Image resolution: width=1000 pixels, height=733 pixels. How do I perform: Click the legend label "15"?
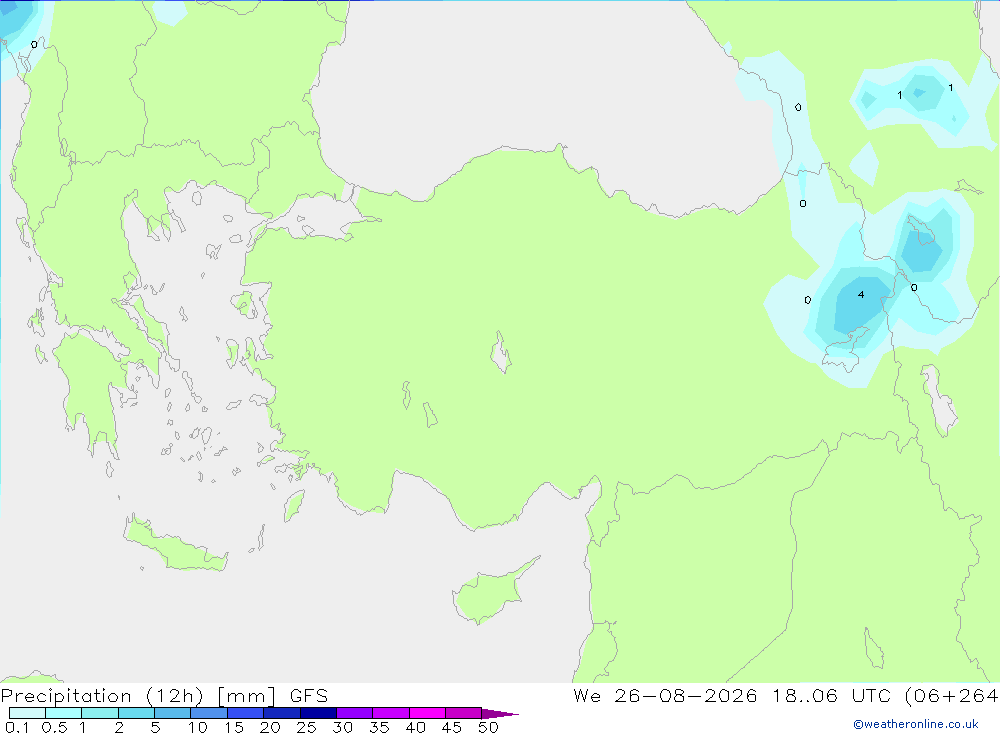tap(234, 727)
